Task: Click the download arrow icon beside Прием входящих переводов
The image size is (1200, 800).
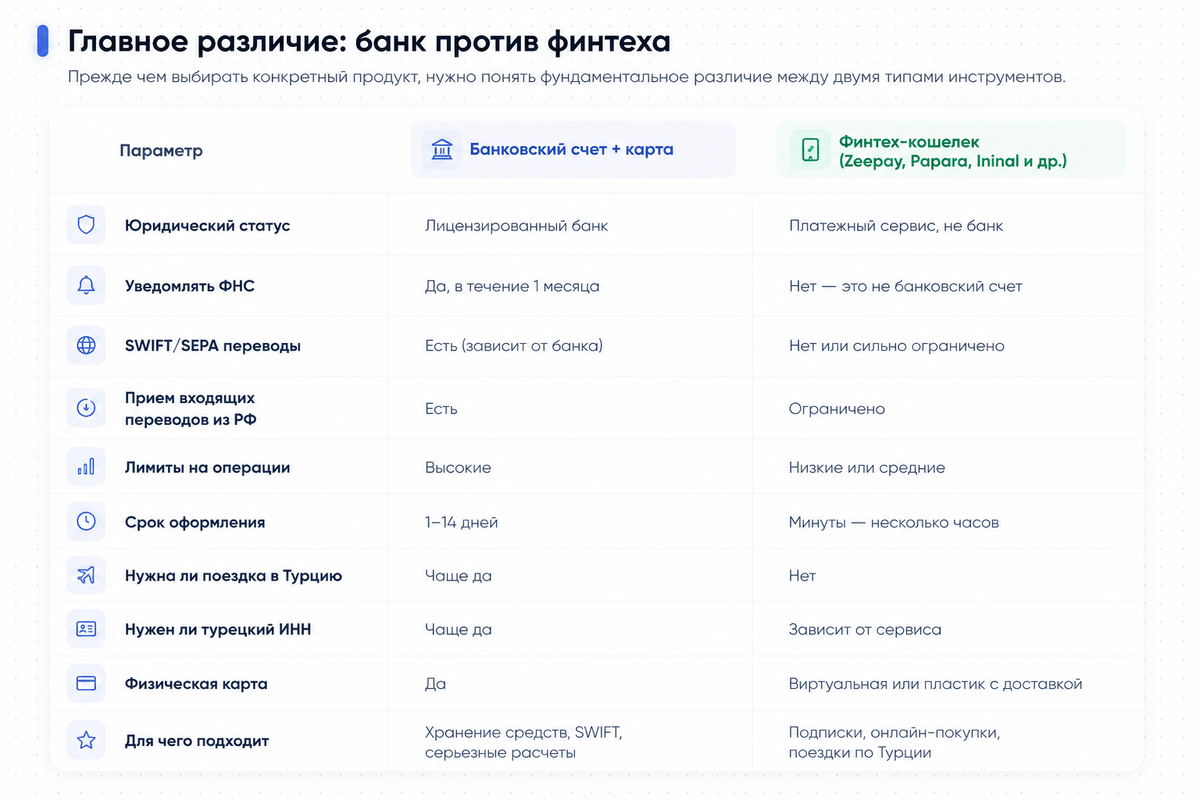Action: pyautogui.click(x=86, y=408)
